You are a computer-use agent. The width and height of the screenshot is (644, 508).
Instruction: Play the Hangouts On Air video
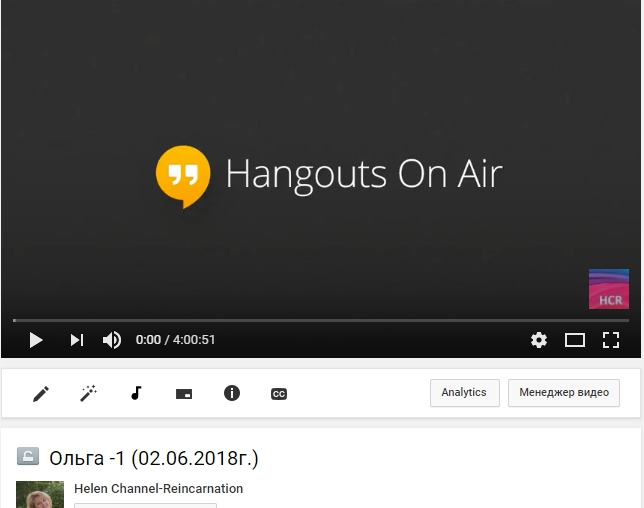point(36,340)
